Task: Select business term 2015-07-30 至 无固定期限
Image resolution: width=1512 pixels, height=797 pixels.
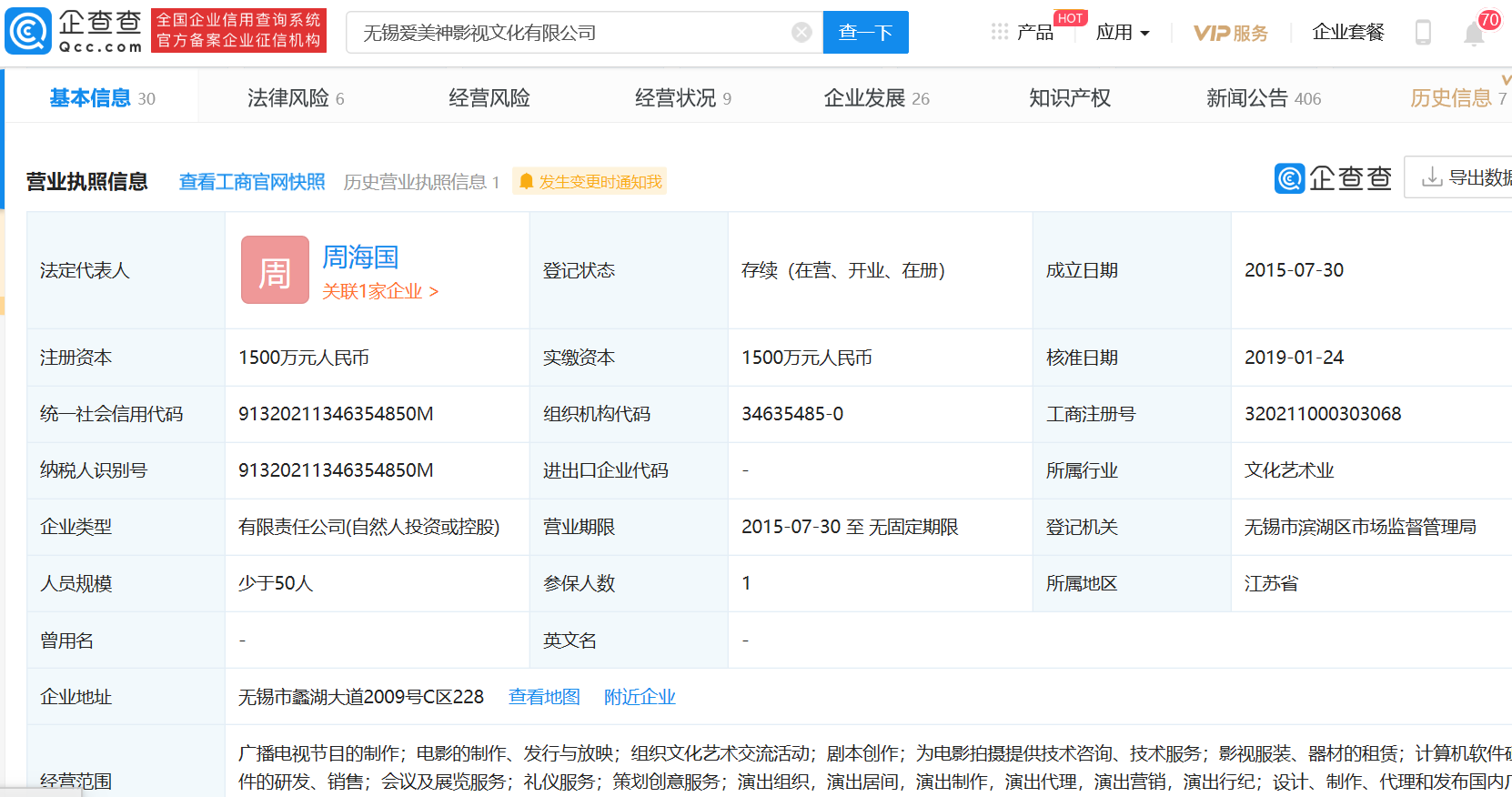Action: point(850,527)
